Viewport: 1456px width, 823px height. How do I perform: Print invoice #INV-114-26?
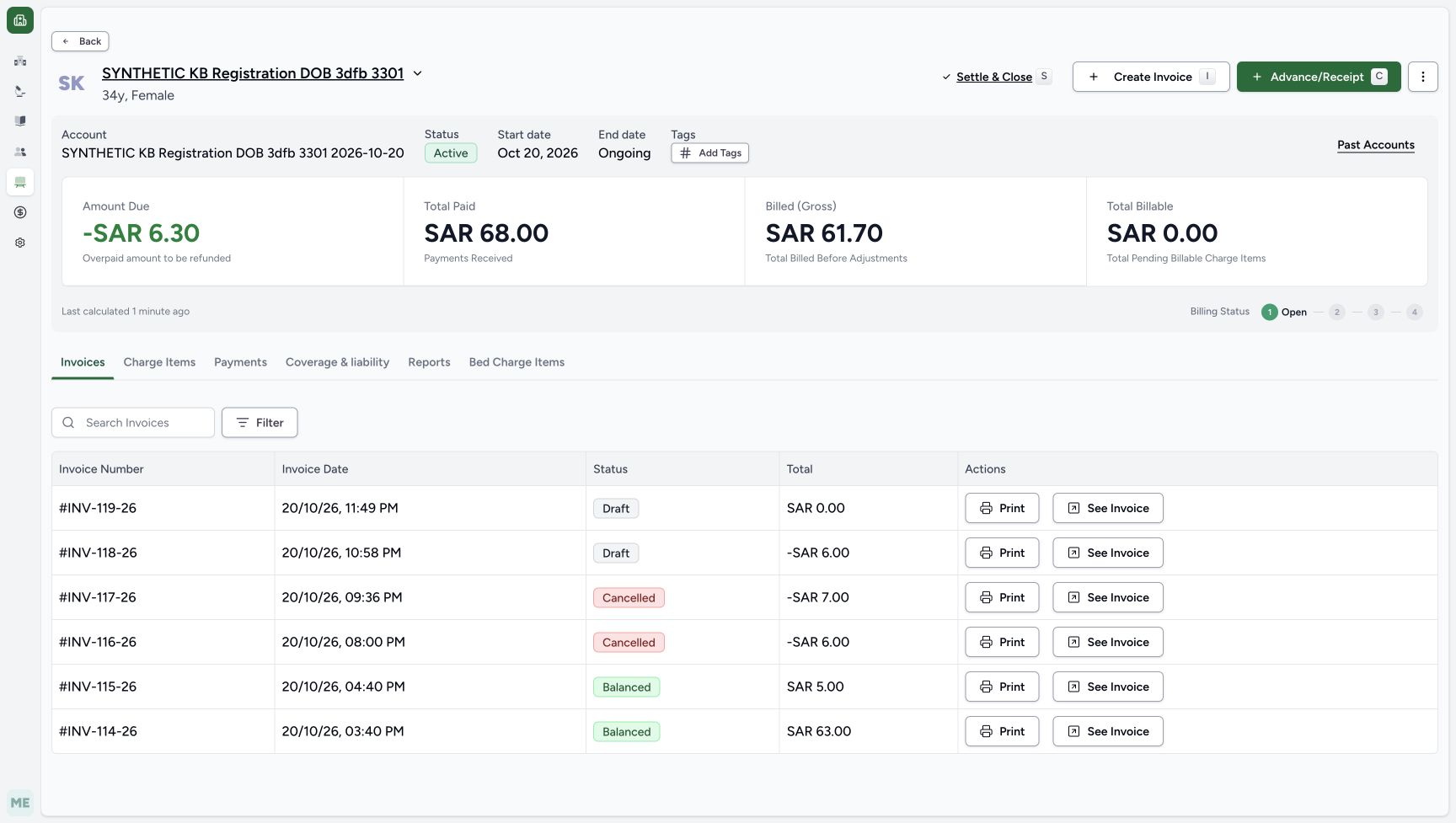click(1002, 731)
